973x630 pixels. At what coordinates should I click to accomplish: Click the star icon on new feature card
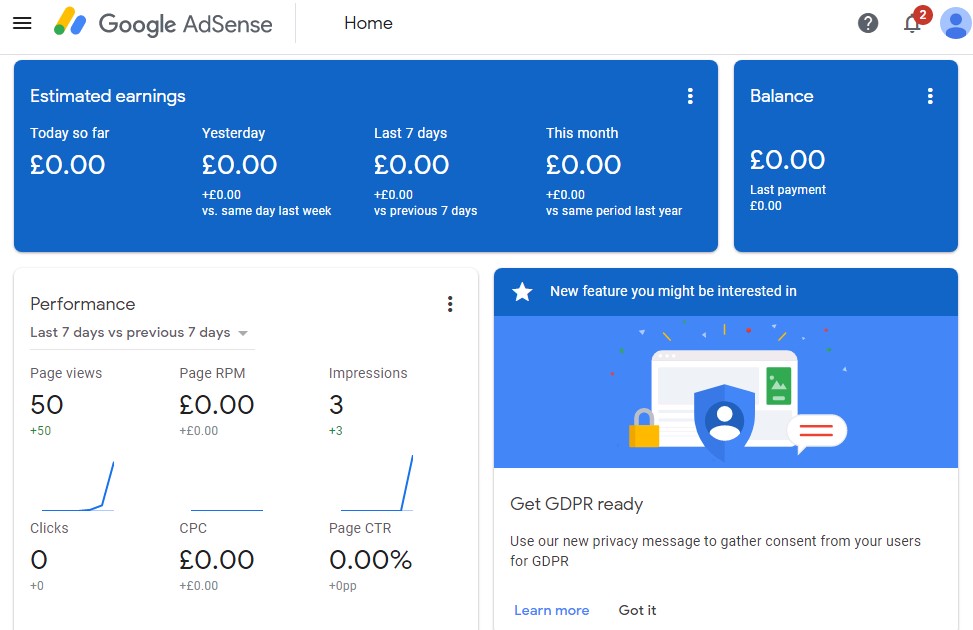coord(522,292)
